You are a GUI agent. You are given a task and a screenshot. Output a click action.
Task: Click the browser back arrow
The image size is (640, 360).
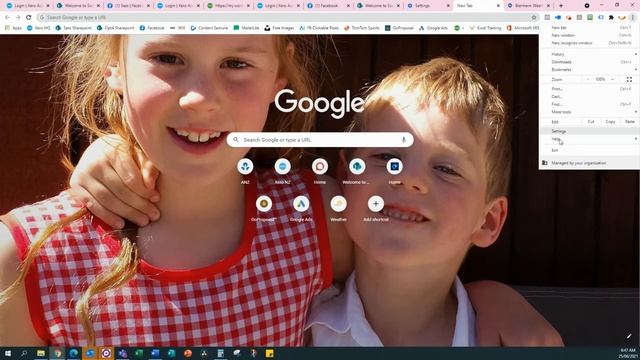[7, 18]
